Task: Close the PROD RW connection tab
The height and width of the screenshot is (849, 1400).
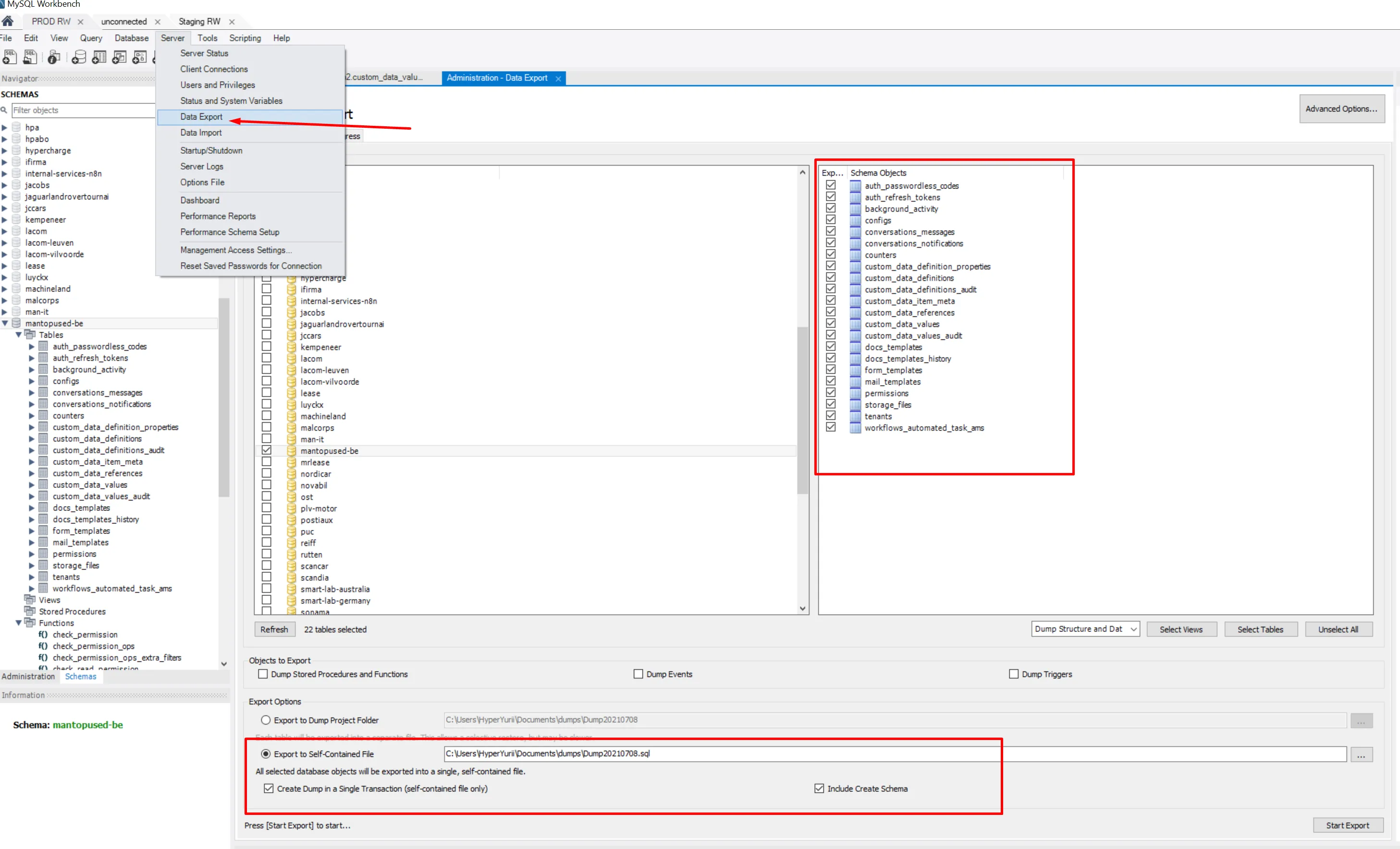Action: (81, 22)
